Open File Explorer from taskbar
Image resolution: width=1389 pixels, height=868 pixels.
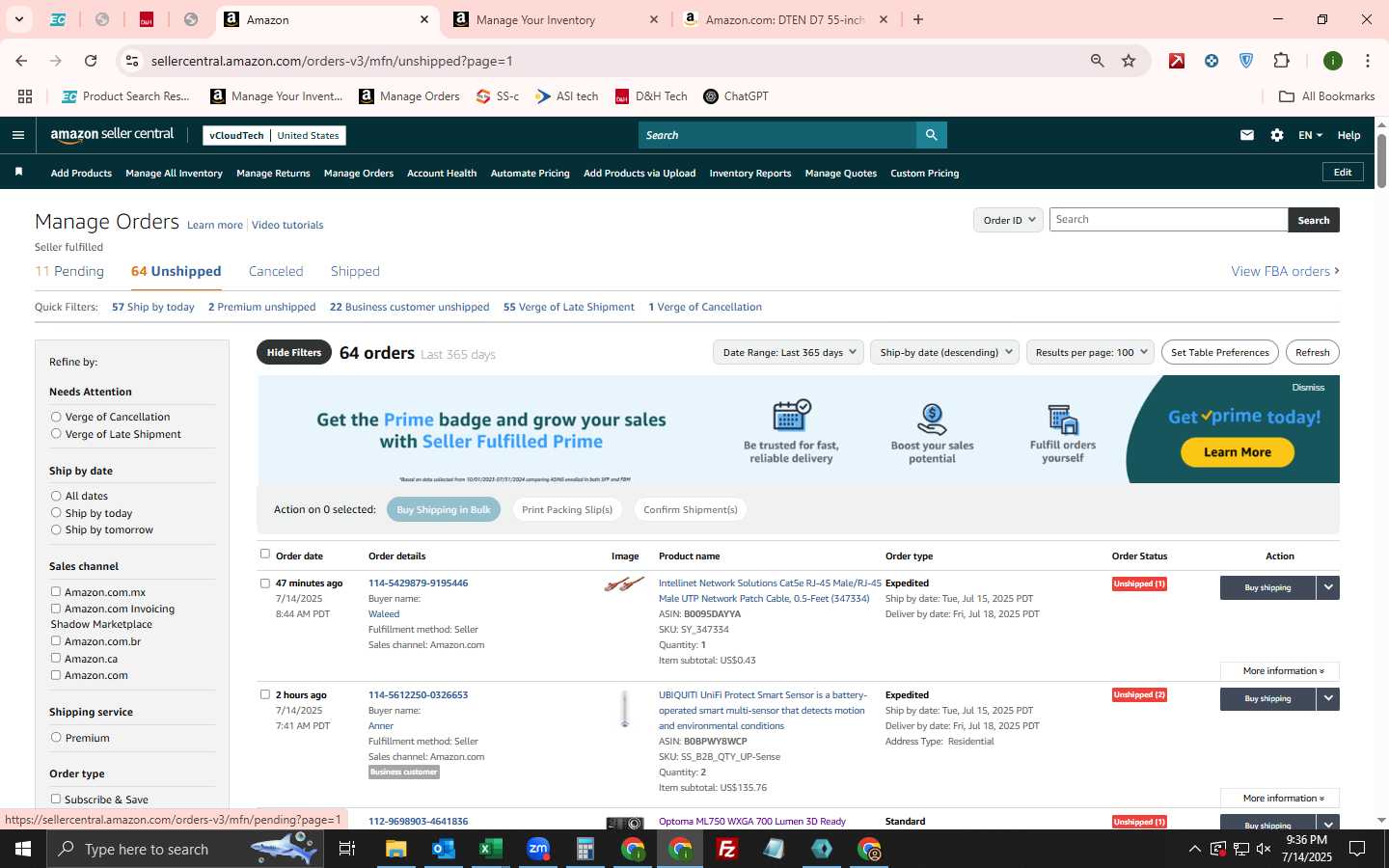395,849
